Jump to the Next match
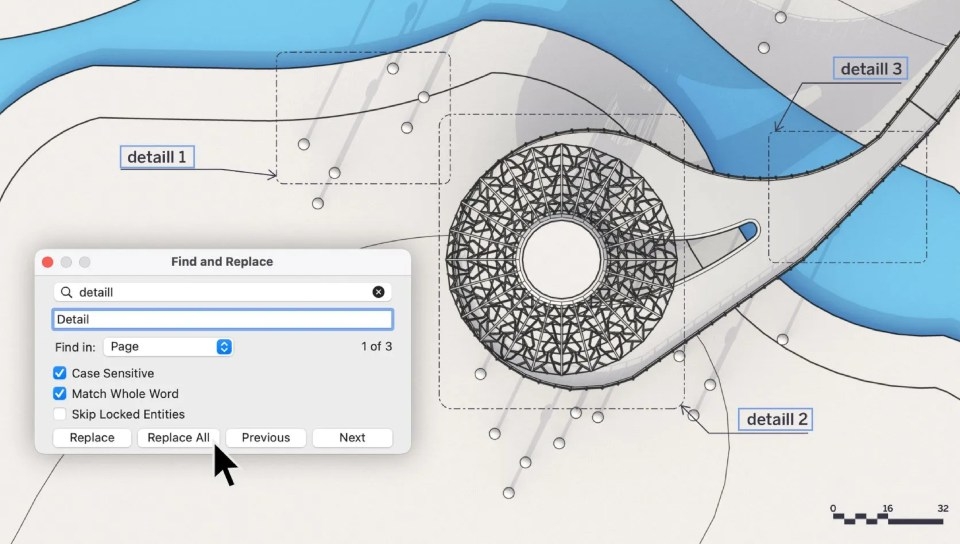This screenshot has width=960, height=544. (x=352, y=438)
